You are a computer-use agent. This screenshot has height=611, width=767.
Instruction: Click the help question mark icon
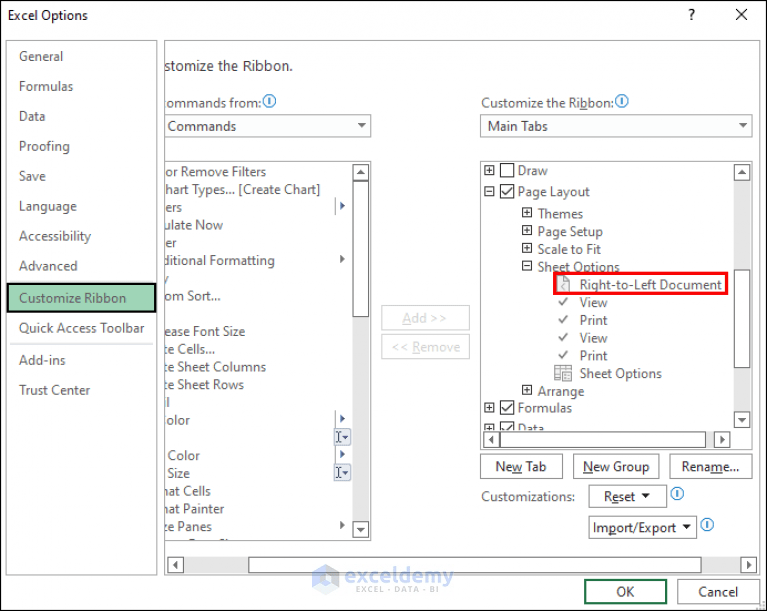click(x=691, y=15)
